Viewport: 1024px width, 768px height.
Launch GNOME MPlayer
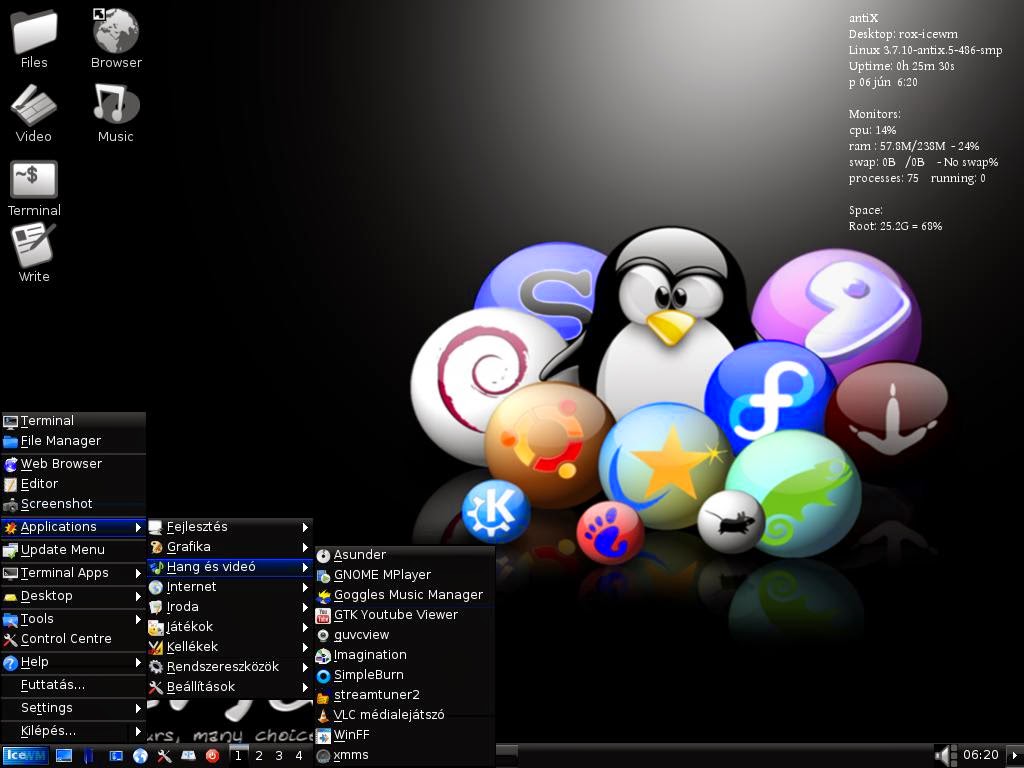[405, 575]
